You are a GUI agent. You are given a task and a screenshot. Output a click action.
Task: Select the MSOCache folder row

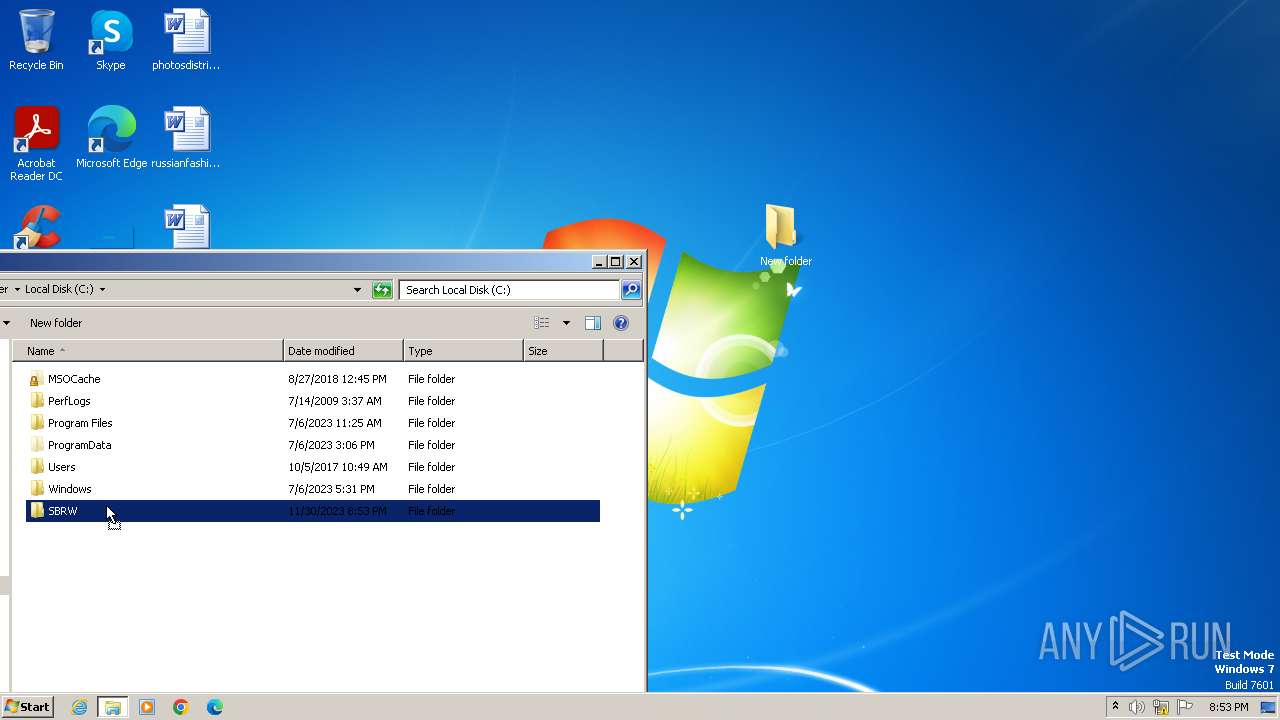click(x=313, y=379)
